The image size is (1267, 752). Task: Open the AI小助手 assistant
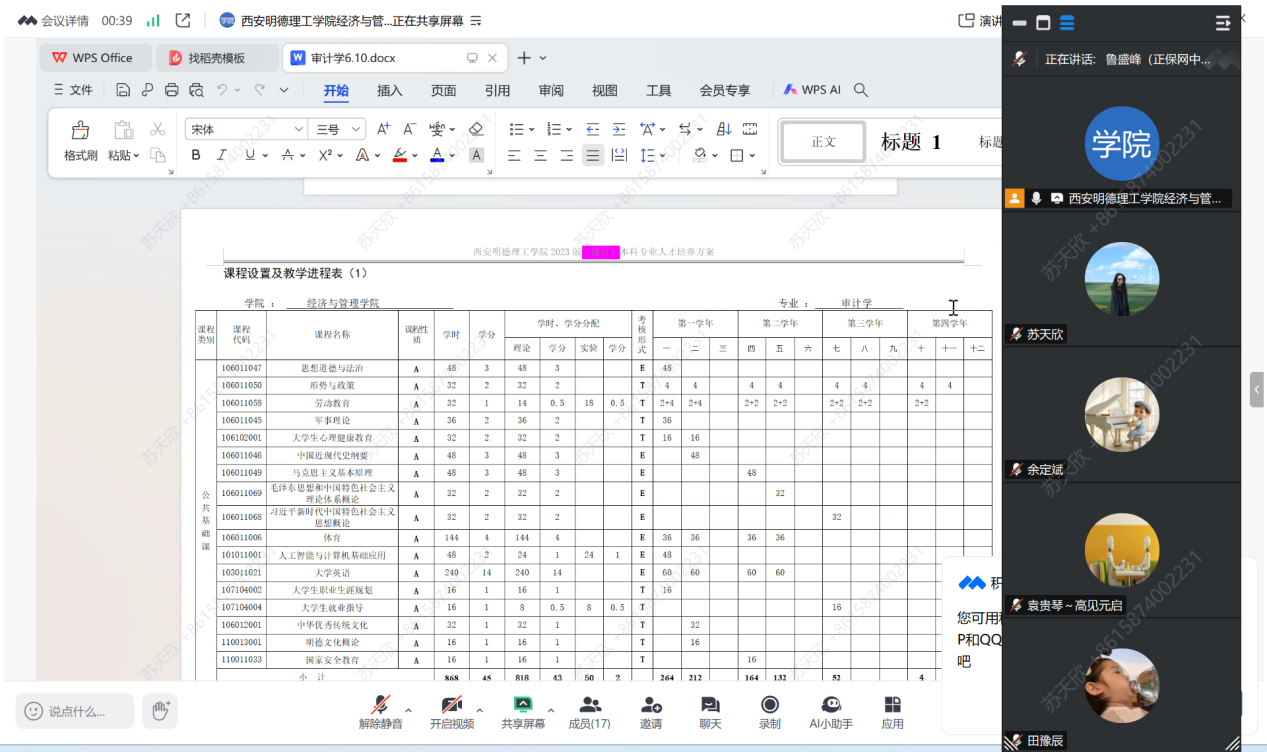[830, 711]
